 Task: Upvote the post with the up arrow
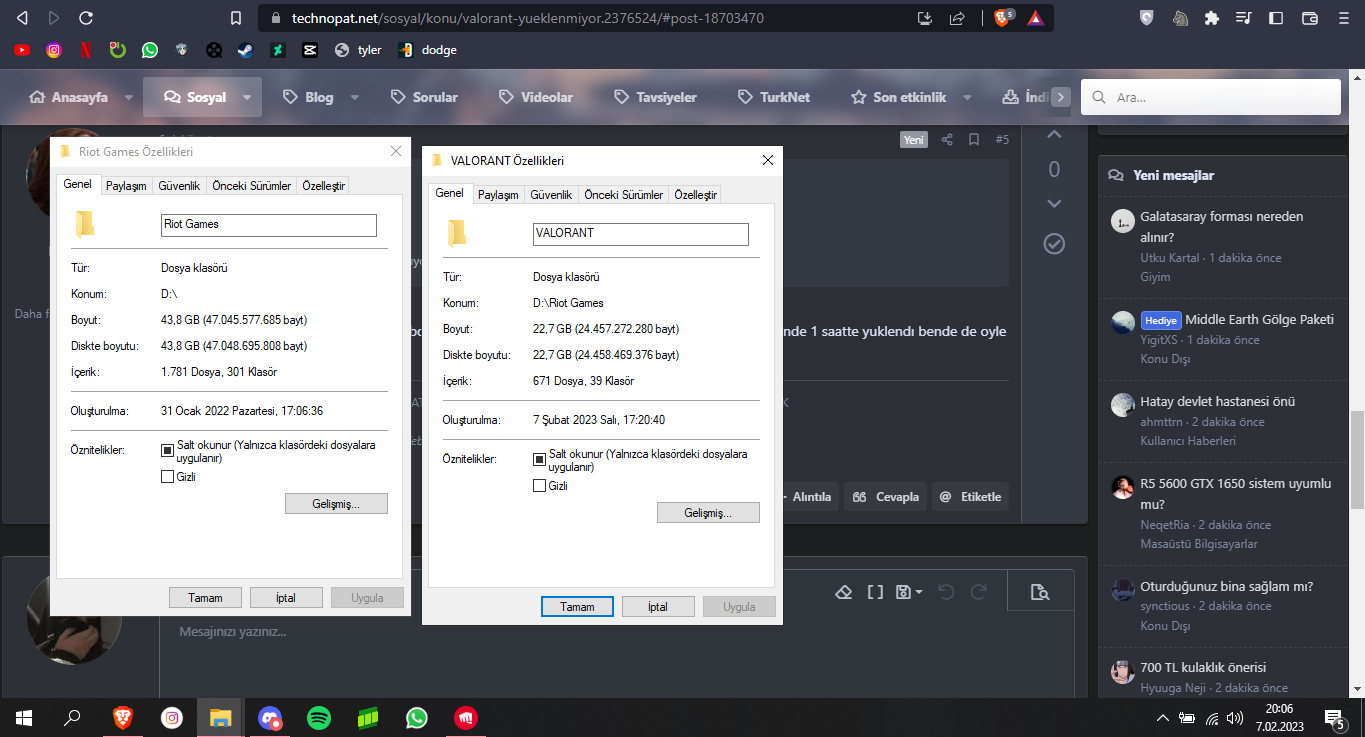coord(1054,136)
